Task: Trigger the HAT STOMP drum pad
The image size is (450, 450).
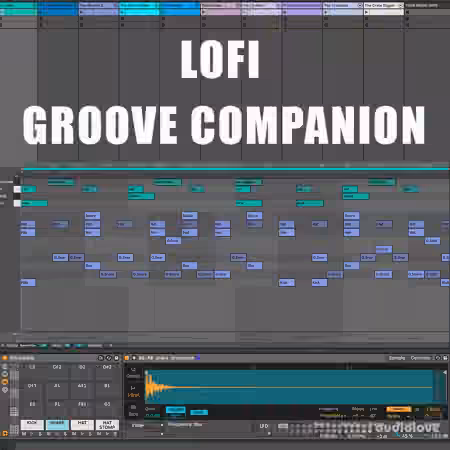Action: tap(107, 424)
